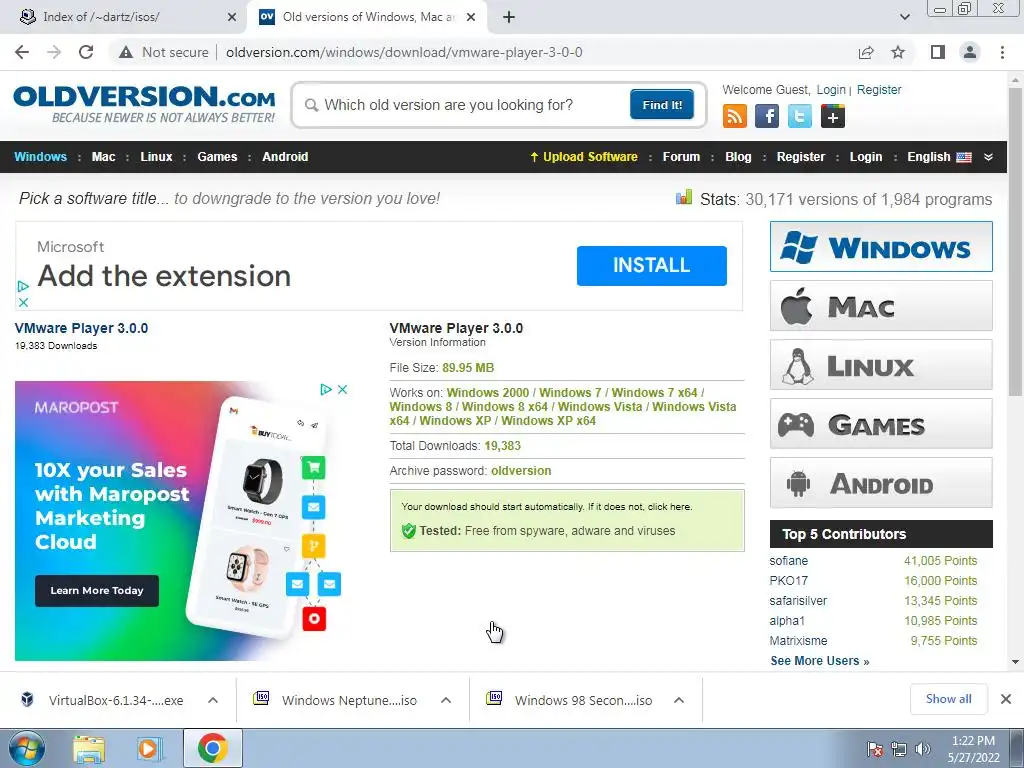1024x768 pixels.
Task: Click Login in the black nav bar
Action: 866,157
